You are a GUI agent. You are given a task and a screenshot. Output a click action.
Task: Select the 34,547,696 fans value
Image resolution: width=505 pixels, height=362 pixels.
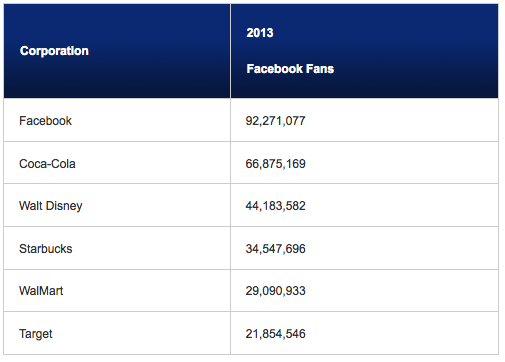click(275, 249)
